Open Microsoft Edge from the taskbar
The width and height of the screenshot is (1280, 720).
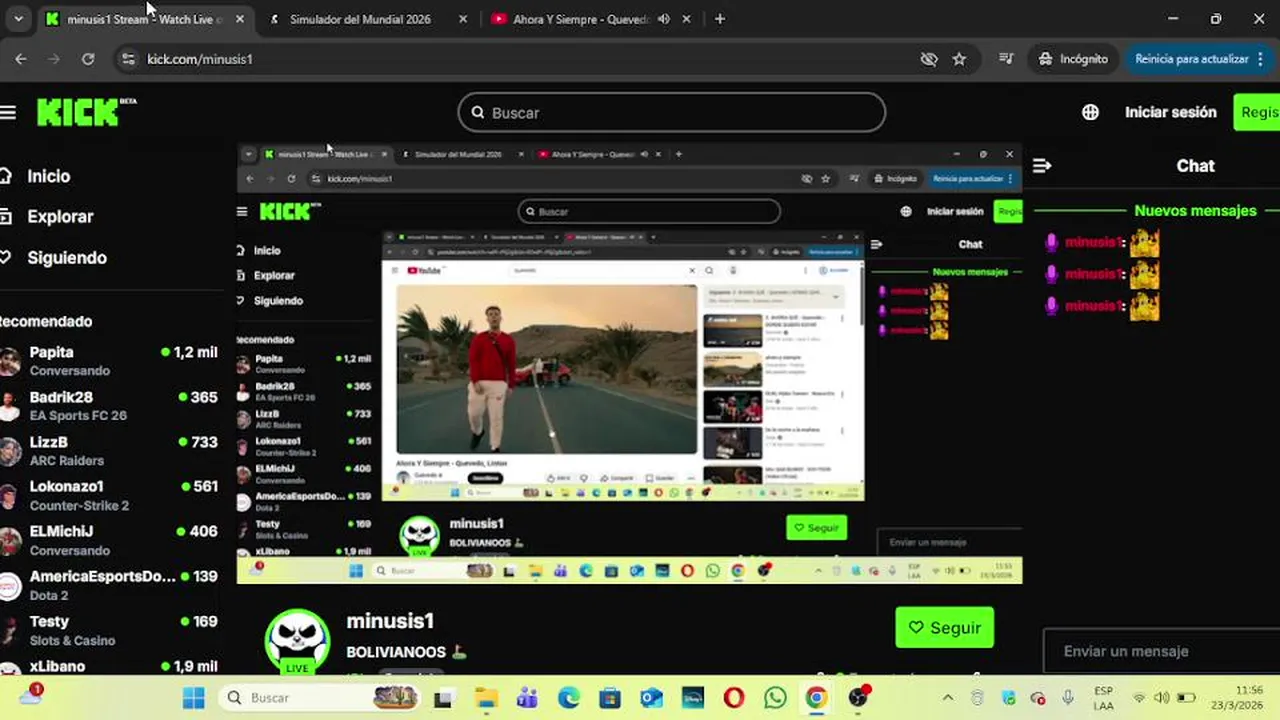(568, 698)
